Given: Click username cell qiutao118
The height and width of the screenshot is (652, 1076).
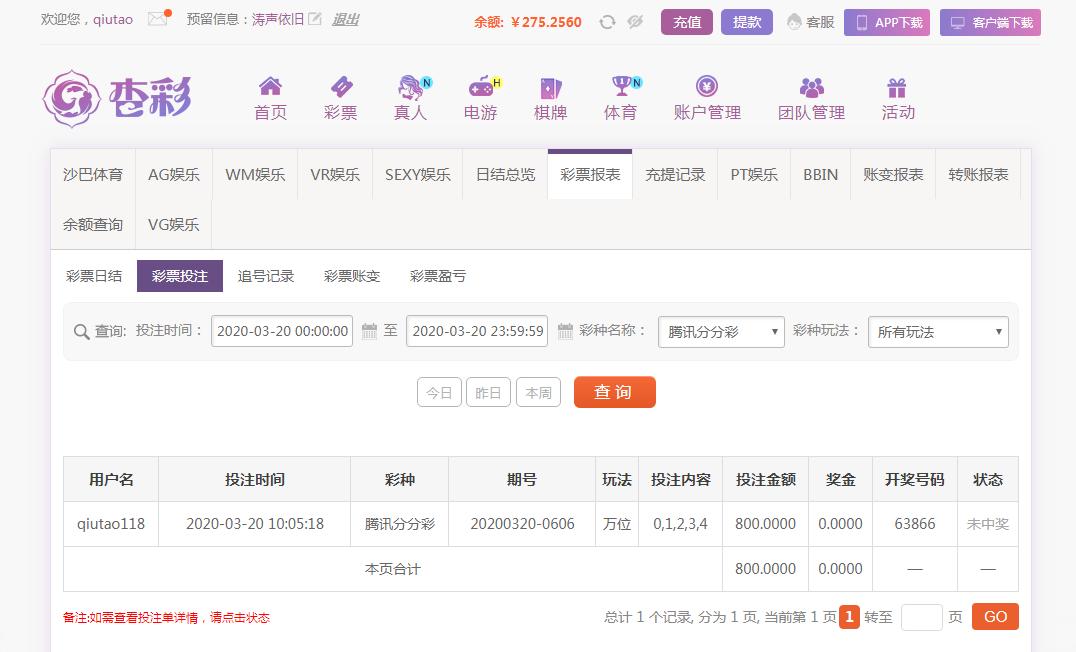Looking at the screenshot, I should point(111,524).
